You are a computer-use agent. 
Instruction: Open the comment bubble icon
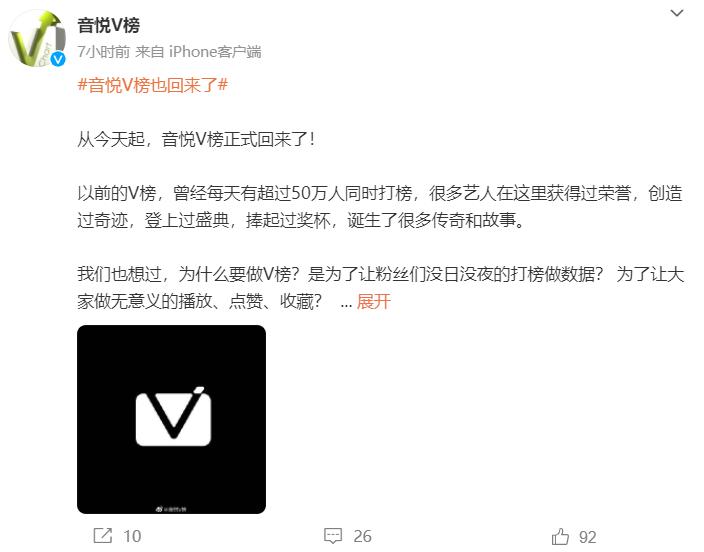333,536
